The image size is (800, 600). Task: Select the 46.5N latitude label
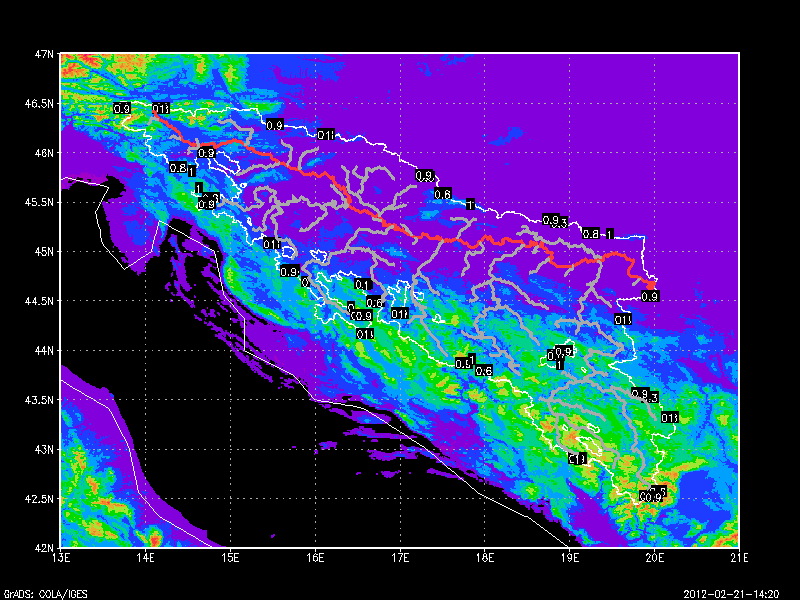tap(39, 103)
